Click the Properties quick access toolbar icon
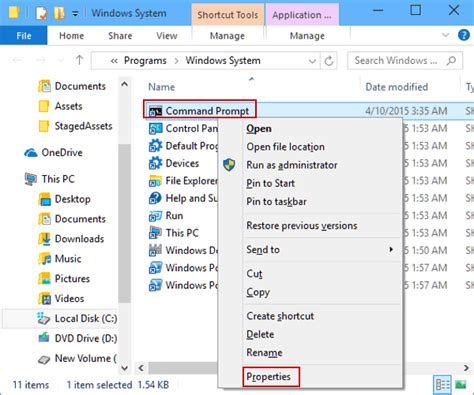 (x=41, y=13)
